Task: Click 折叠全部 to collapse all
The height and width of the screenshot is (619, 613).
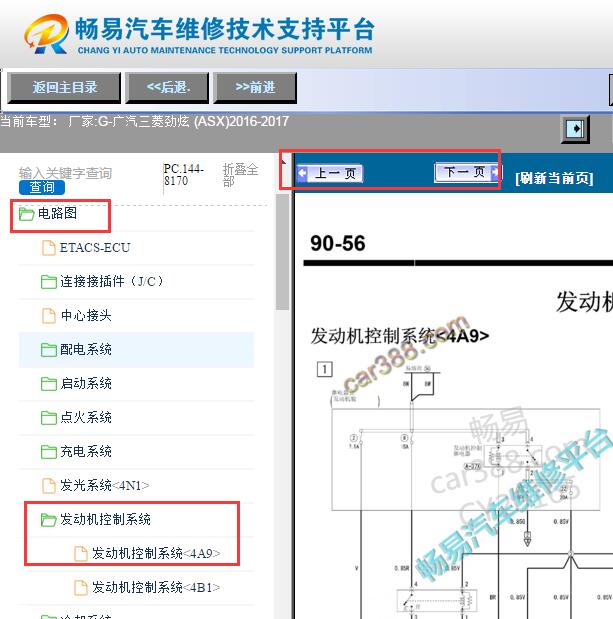Action: click(240, 175)
